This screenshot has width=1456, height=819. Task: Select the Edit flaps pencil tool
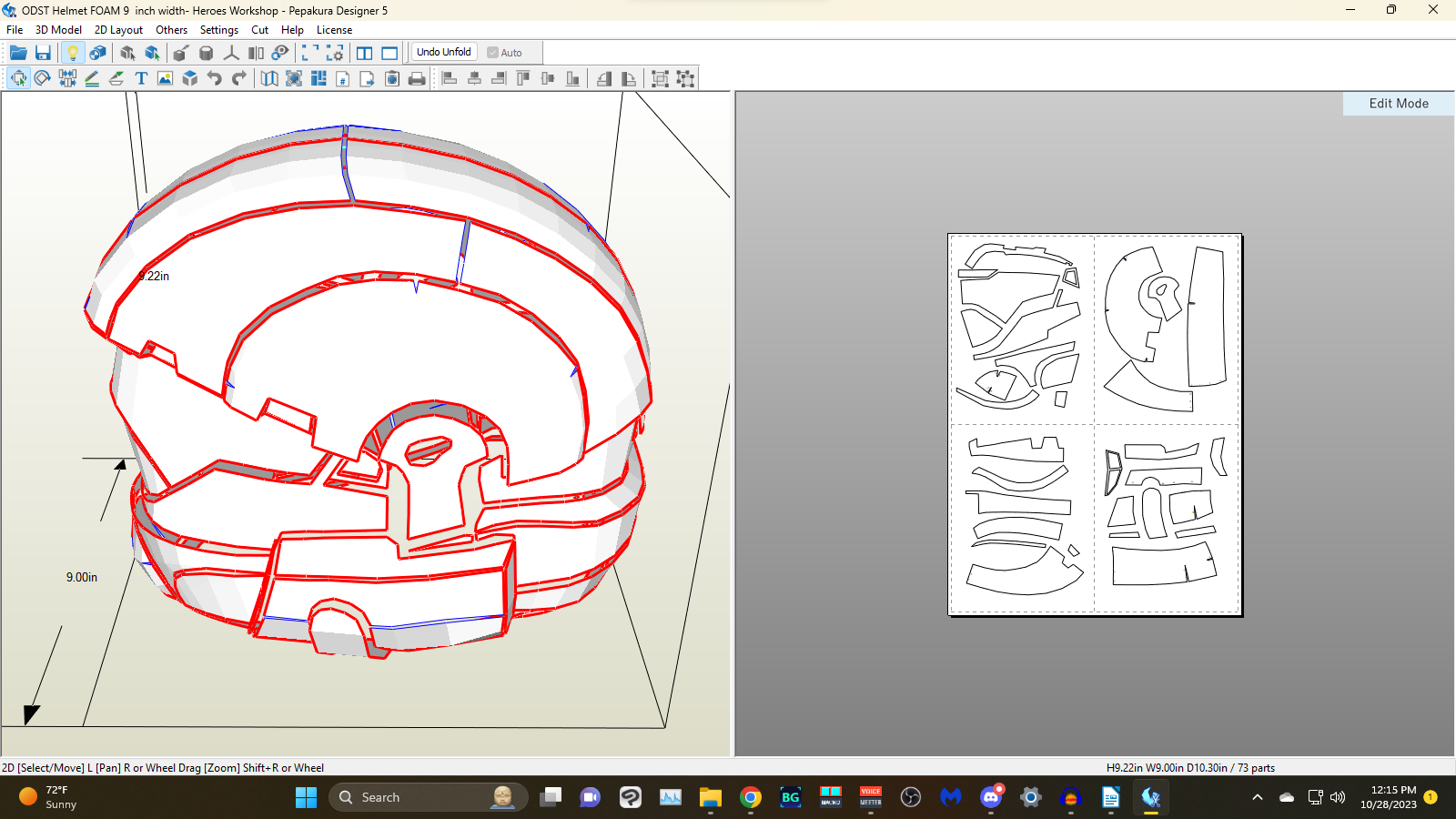pos(92,78)
